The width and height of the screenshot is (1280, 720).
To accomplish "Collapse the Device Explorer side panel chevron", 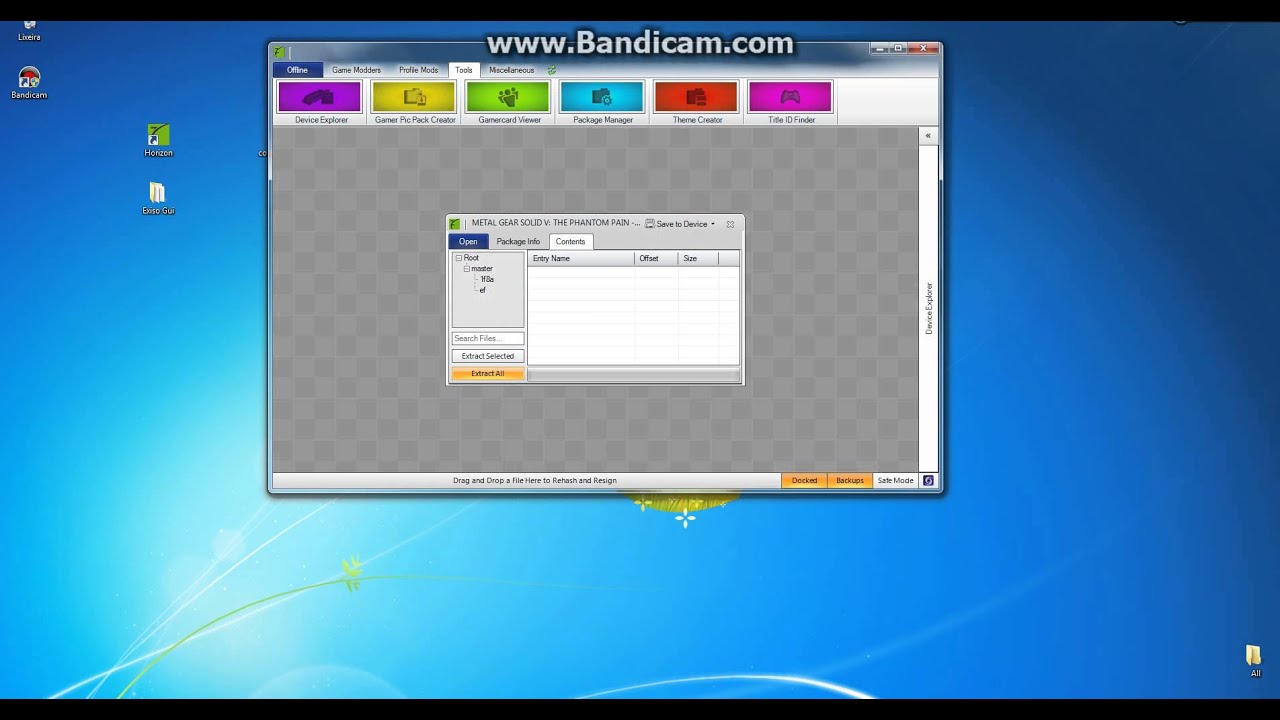I will click(x=928, y=135).
